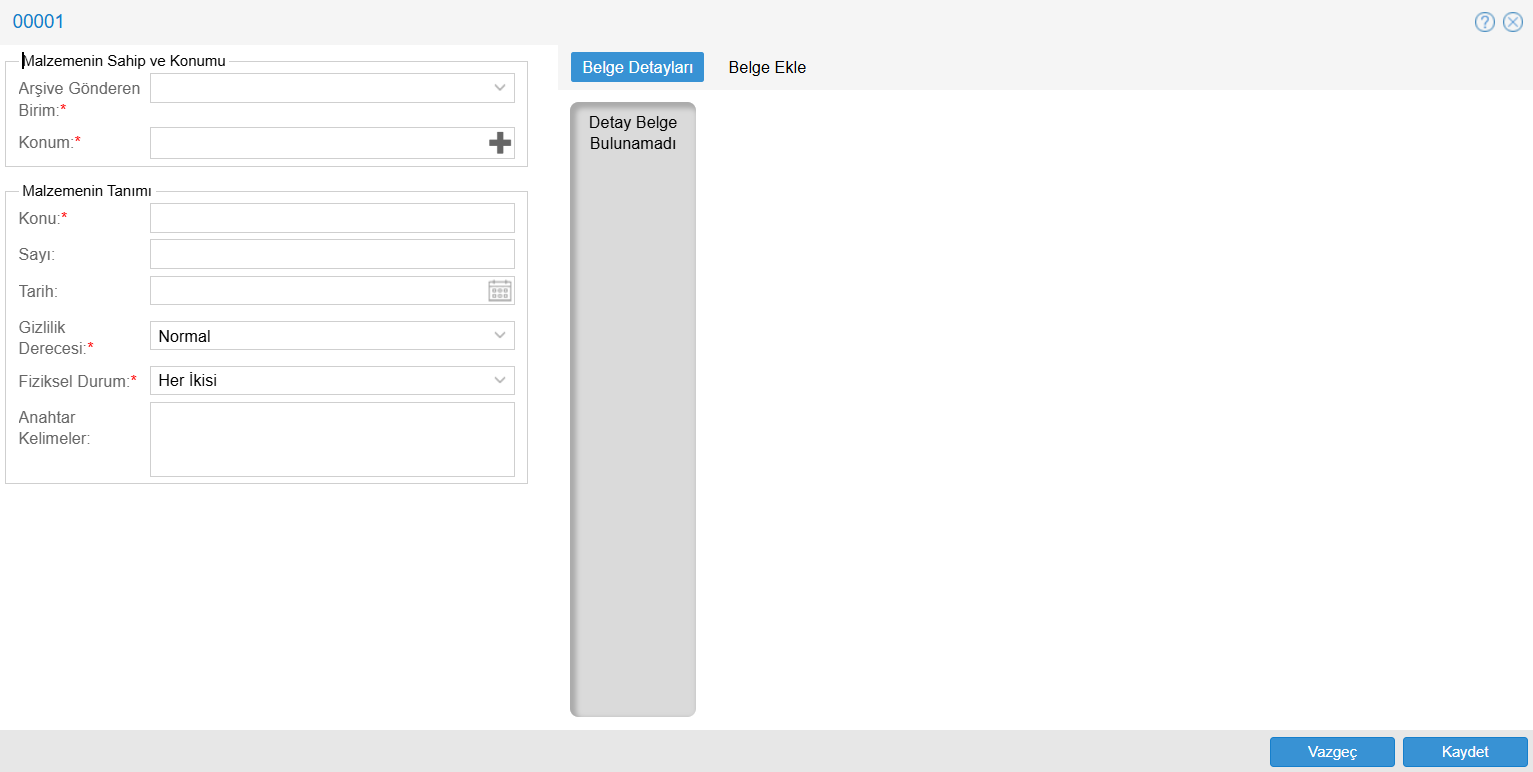Open the calendar picker for Tarih
The height and width of the screenshot is (772, 1533).
499,291
